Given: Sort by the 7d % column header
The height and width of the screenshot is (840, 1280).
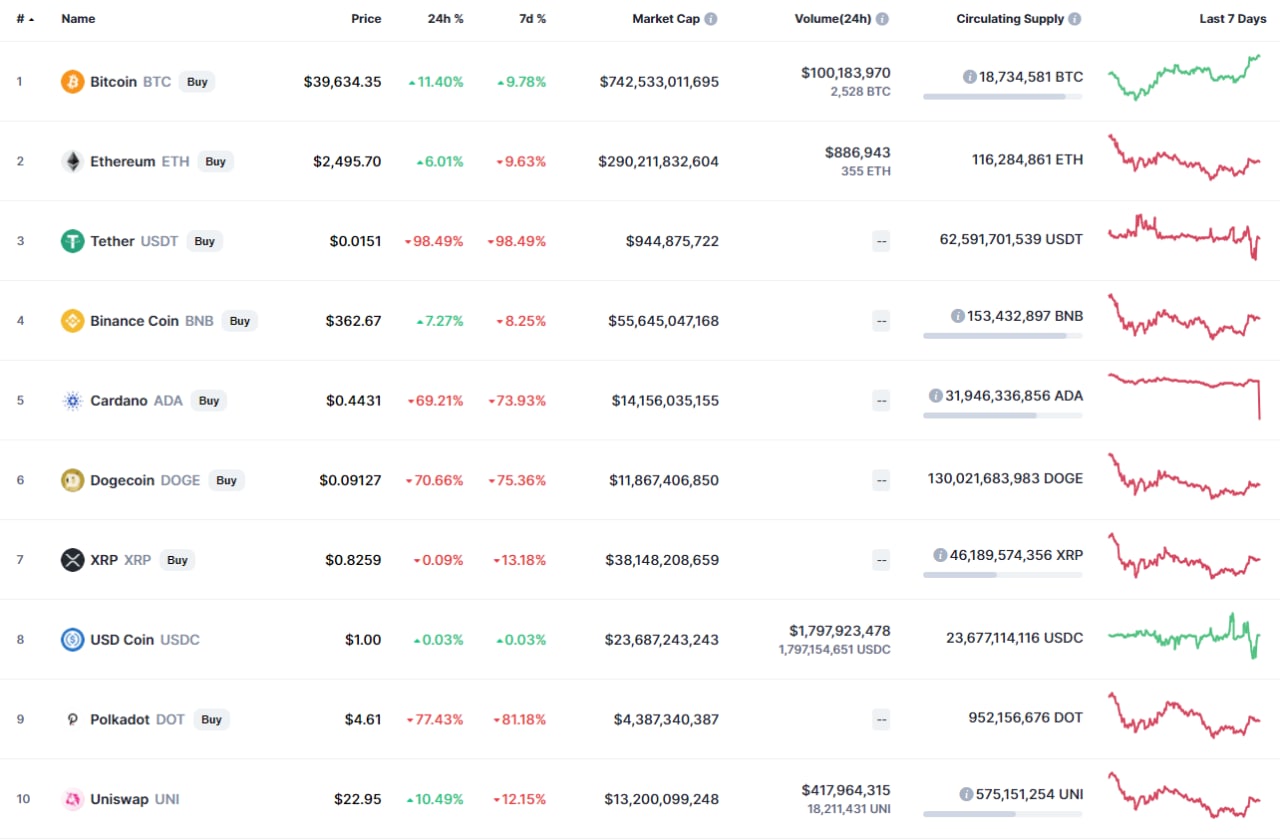Looking at the screenshot, I should pos(531,19).
